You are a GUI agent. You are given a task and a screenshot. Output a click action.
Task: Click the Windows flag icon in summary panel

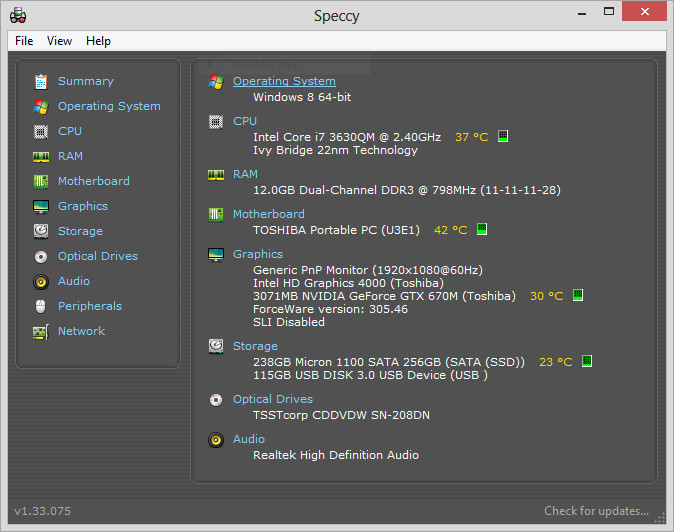(x=216, y=82)
